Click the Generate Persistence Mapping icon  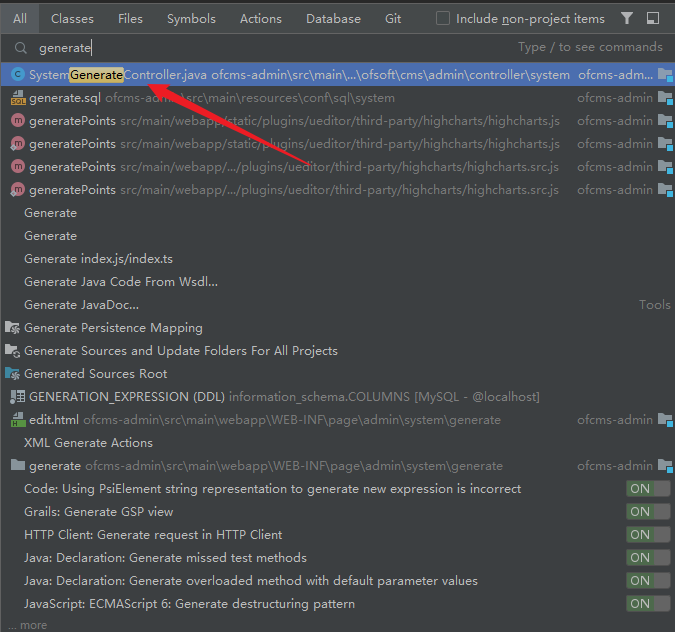(12, 328)
